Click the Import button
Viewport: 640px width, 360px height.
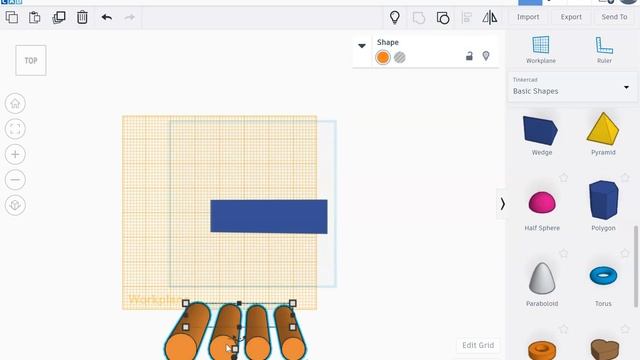528,17
